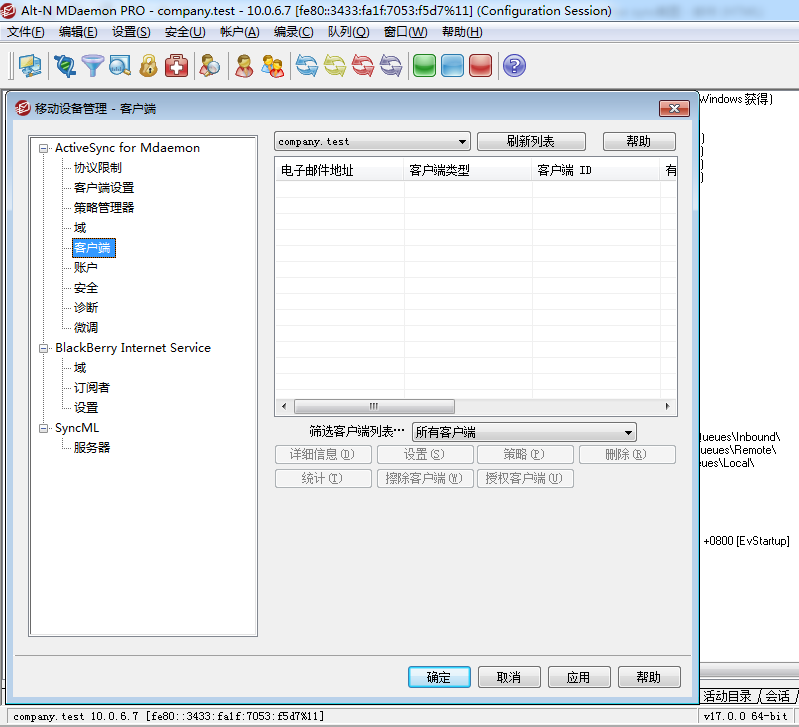
Task: Click the two-users group toolbar icon
Action: (272, 66)
